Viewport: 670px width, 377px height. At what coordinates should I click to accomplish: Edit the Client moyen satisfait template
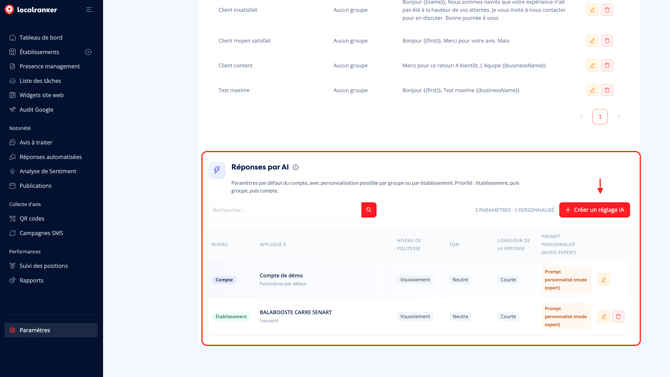[592, 41]
